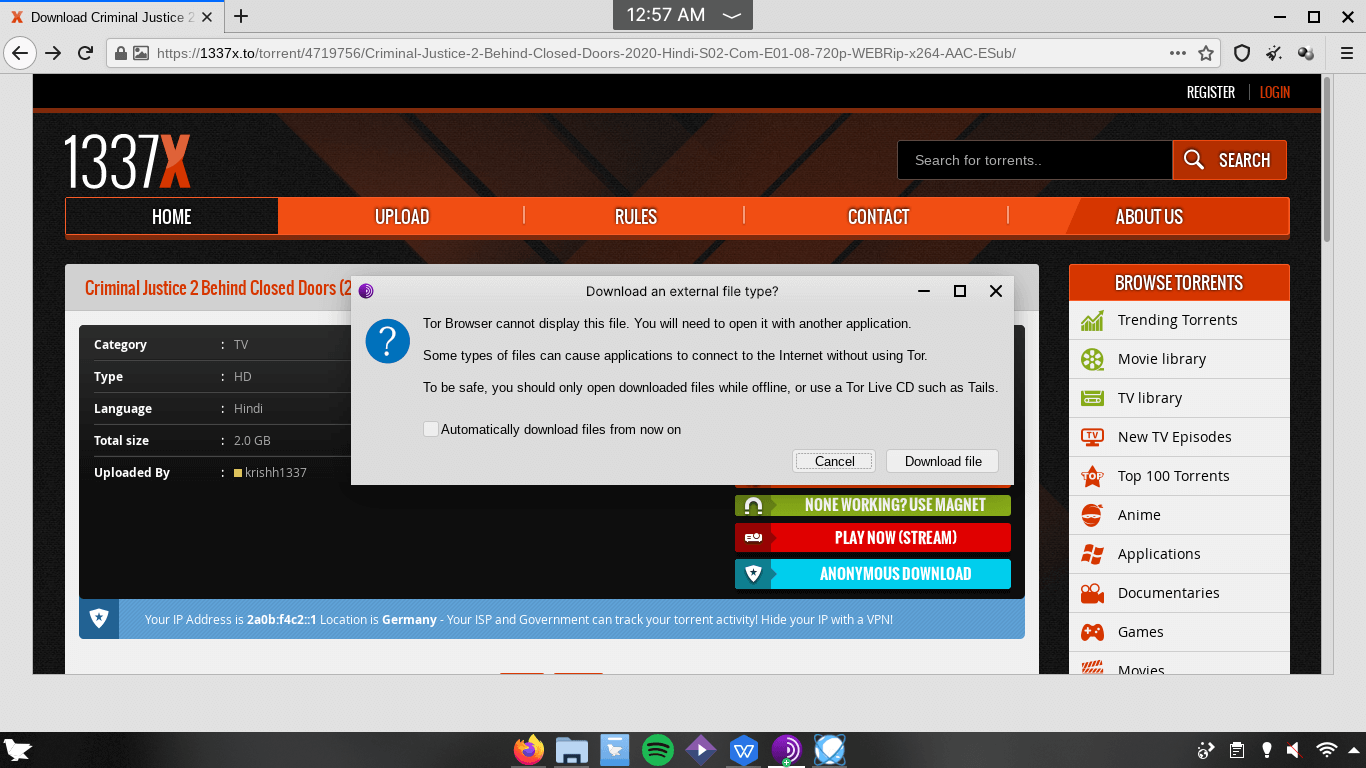Click the Games controller icon

click(x=1092, y=632)
